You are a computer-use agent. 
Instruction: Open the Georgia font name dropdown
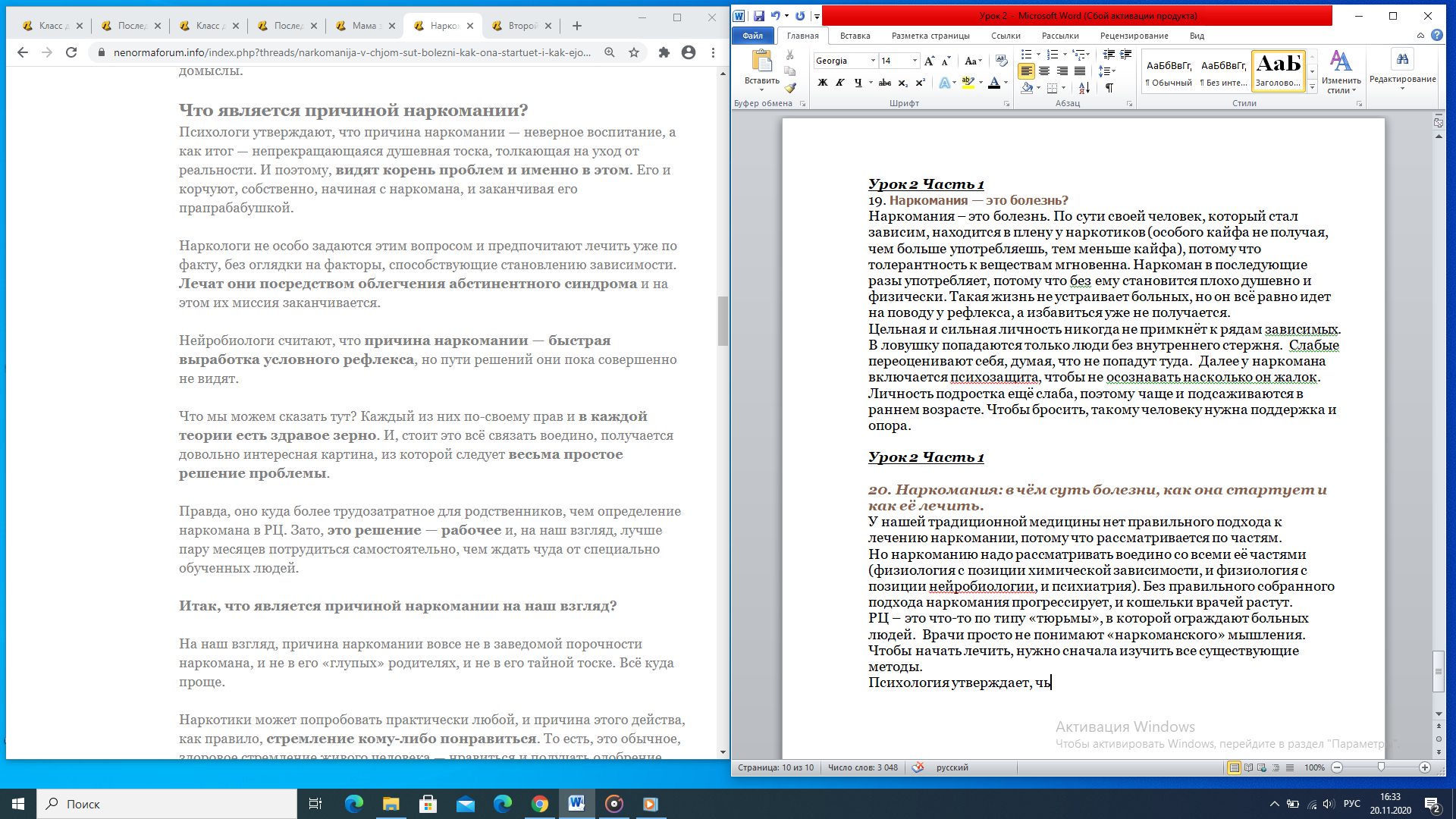[873, 61]
